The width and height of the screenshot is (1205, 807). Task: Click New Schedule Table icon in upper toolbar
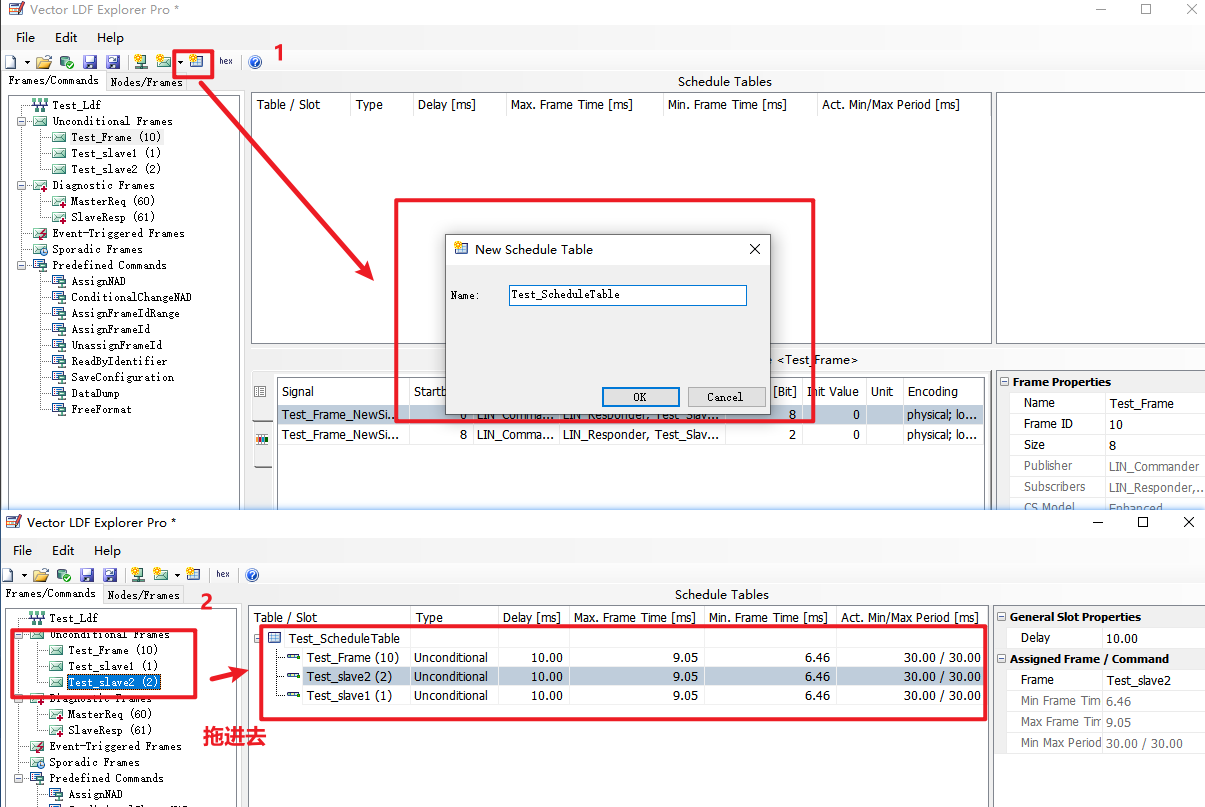(196, 62)
